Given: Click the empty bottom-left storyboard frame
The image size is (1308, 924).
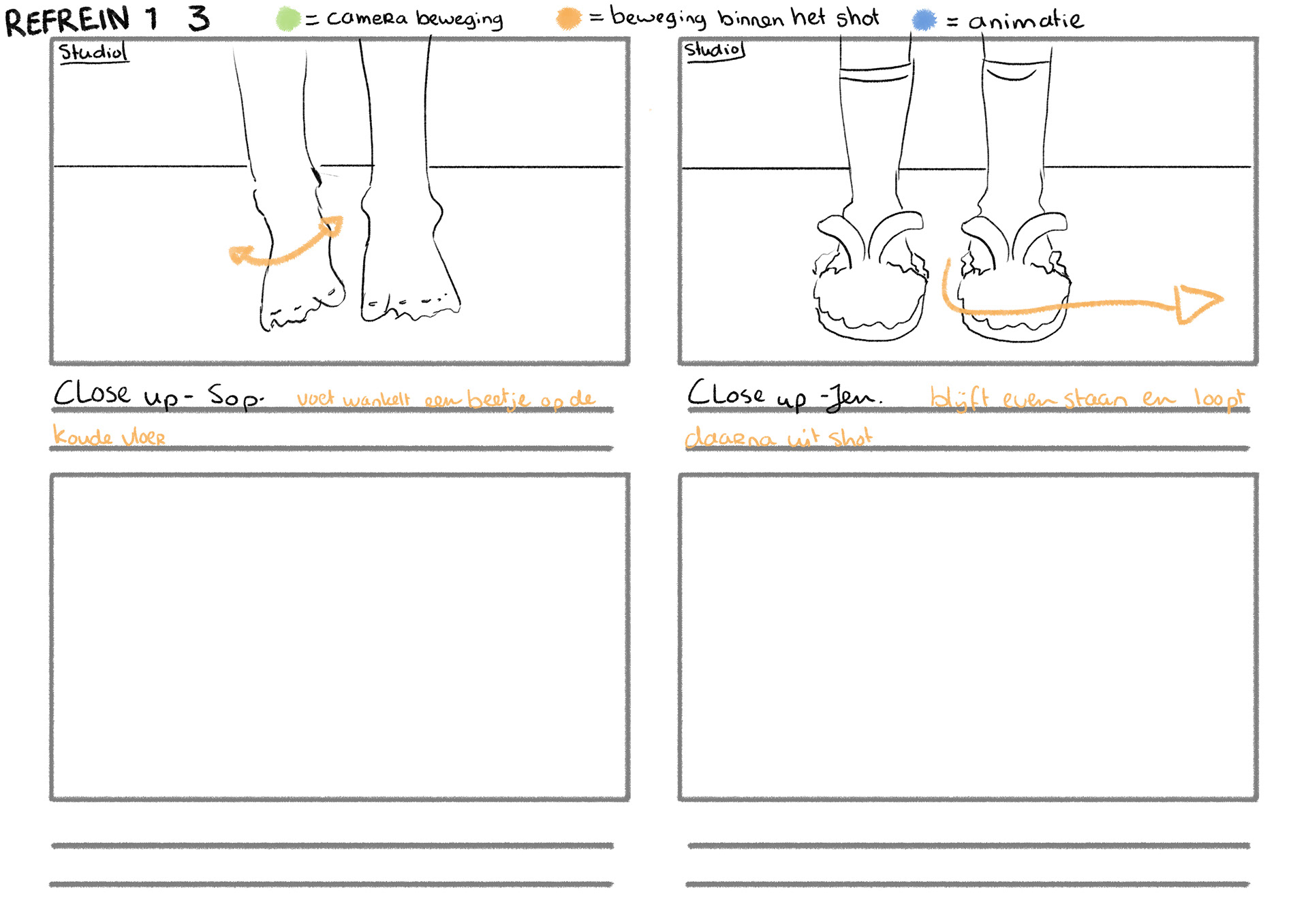Looking at the screenshot, I should tap(339, 637).
